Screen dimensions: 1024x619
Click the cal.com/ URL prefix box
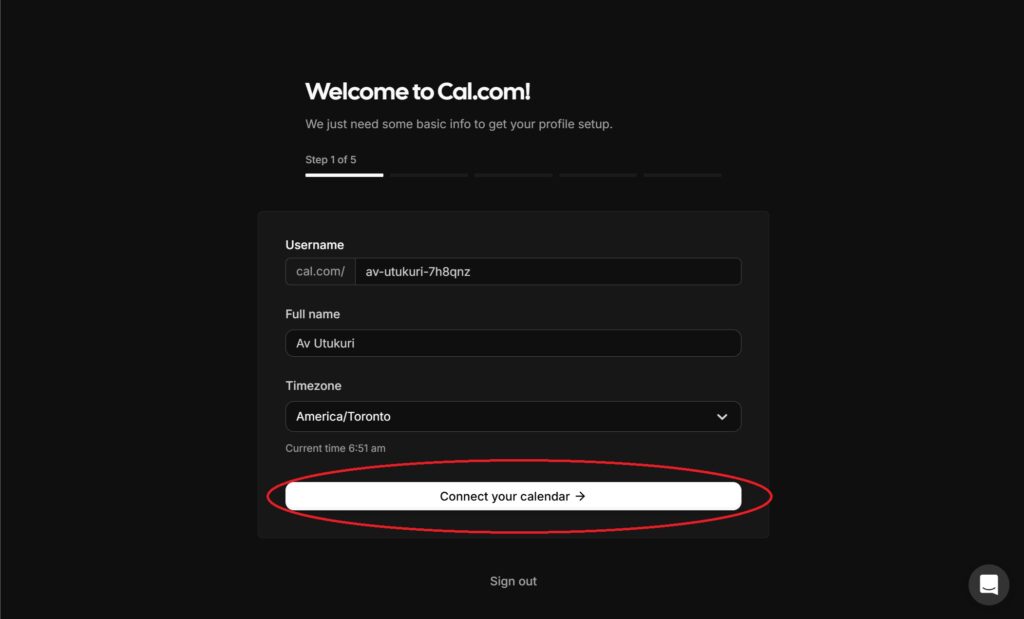tap(320, 272)
